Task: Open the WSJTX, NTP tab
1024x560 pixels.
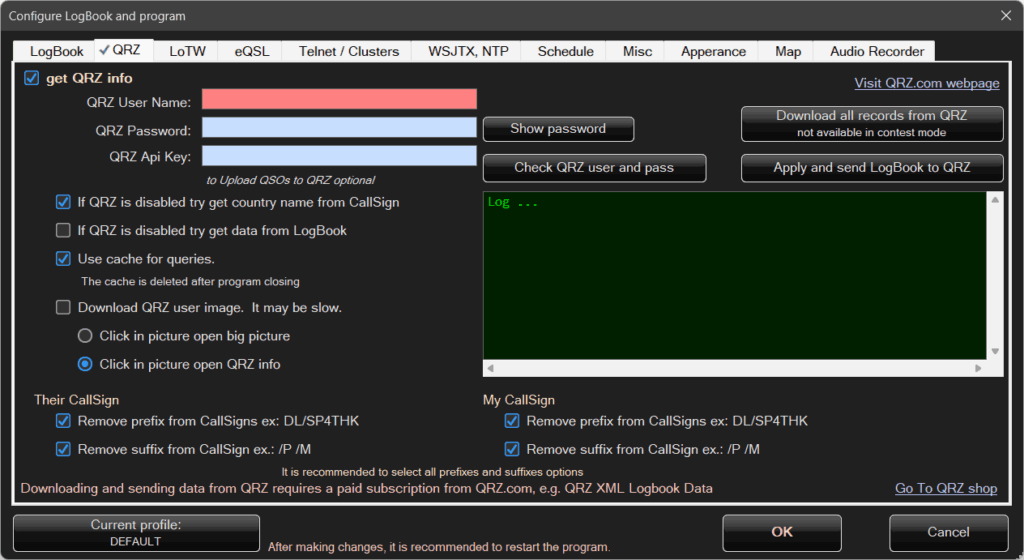Action: tap(468, 51)
